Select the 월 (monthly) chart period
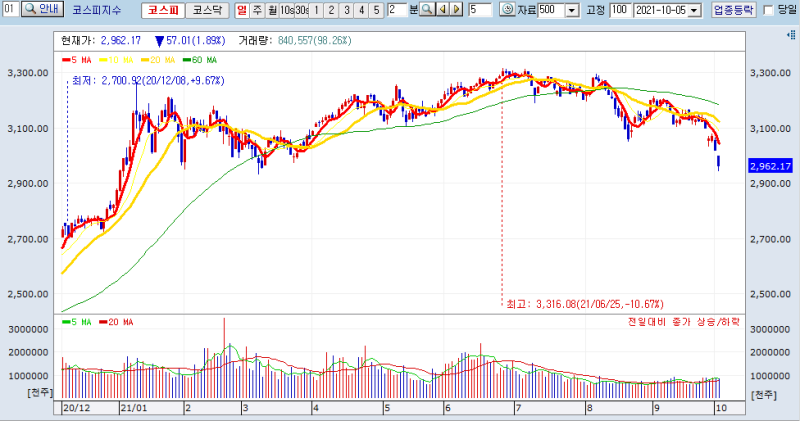The height and width of the screenshot is (421, 800). pos(272,10)
